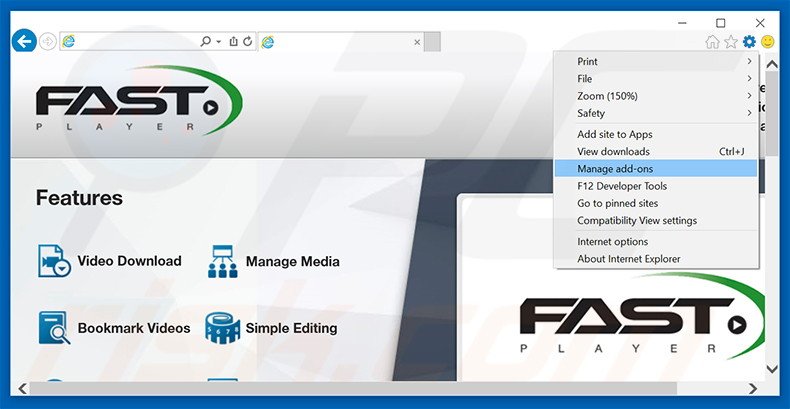Maximize the Internet Explorer window
Viewport: 790px width, 409px height.
point(721,23)
